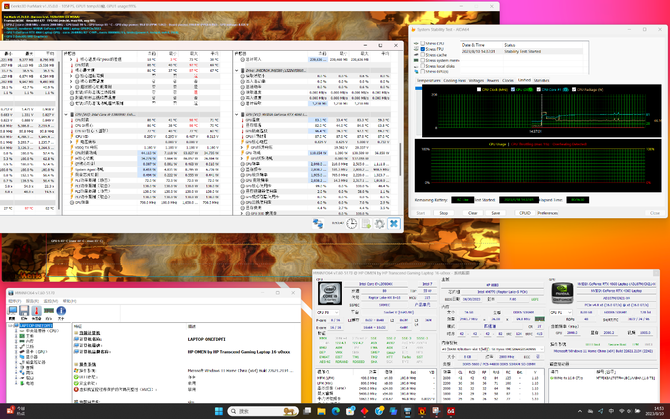Click the floppy disk save-report icon in HWiNFO
670x419 pixels.
point(24,311)
